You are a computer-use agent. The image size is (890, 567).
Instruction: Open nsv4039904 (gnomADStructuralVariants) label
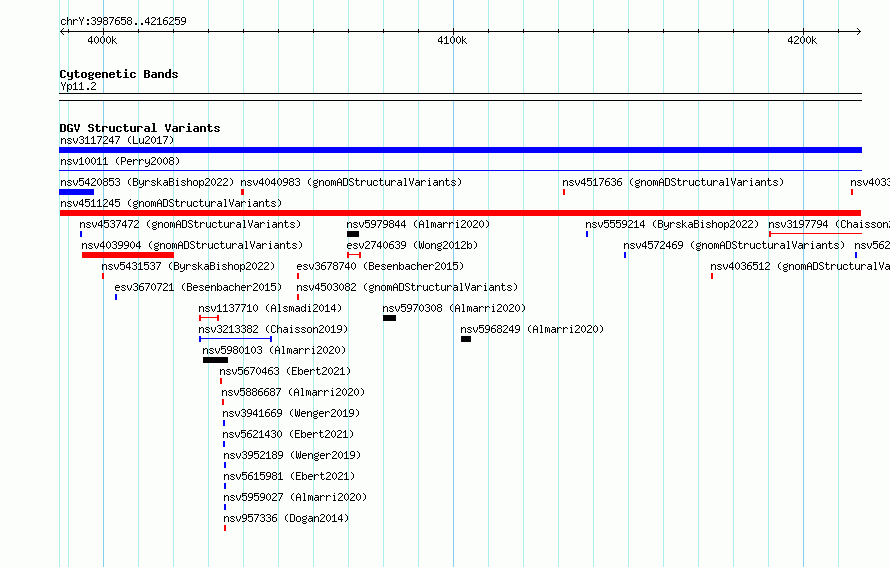click(x=192, y=245)
